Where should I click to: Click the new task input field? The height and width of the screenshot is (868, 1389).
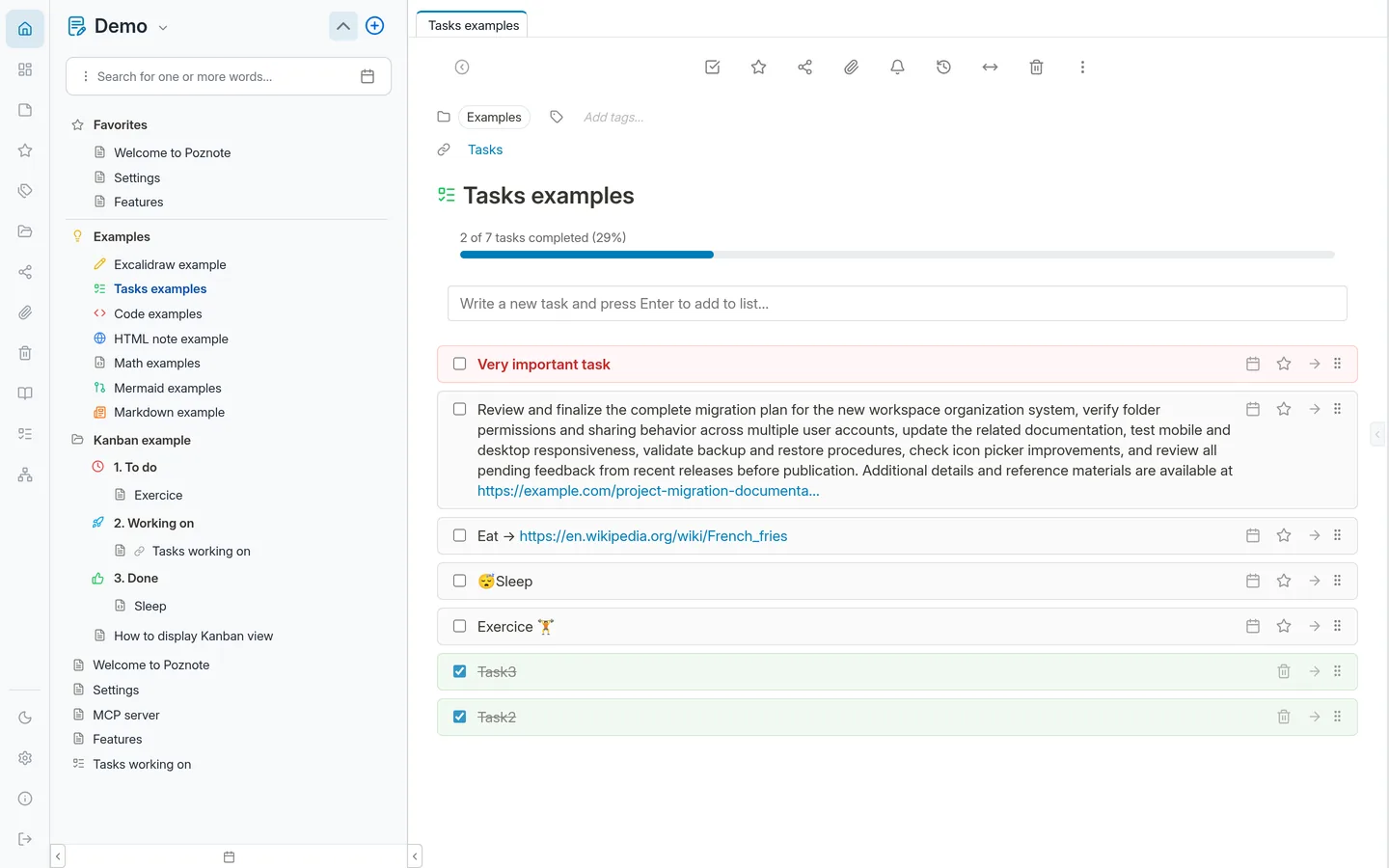[897, 304]
